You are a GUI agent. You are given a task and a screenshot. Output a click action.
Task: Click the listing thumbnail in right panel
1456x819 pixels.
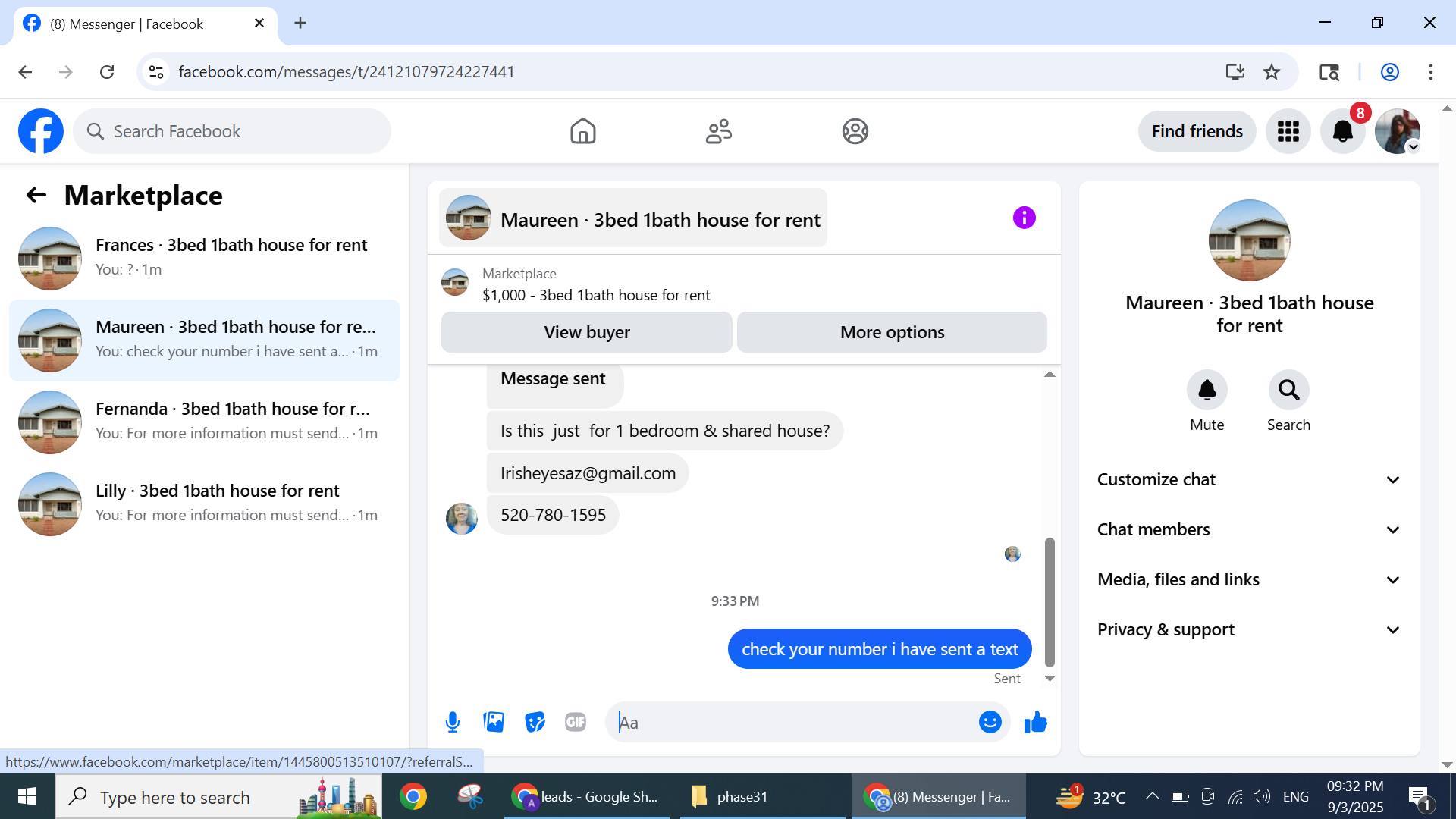(x=1249, y=240)
